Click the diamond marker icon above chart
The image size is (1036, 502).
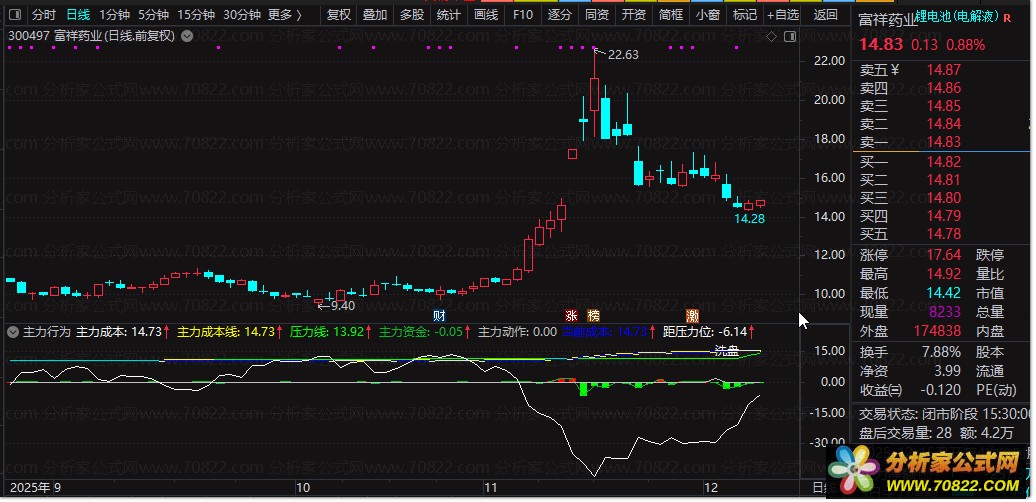coord(771,36)
